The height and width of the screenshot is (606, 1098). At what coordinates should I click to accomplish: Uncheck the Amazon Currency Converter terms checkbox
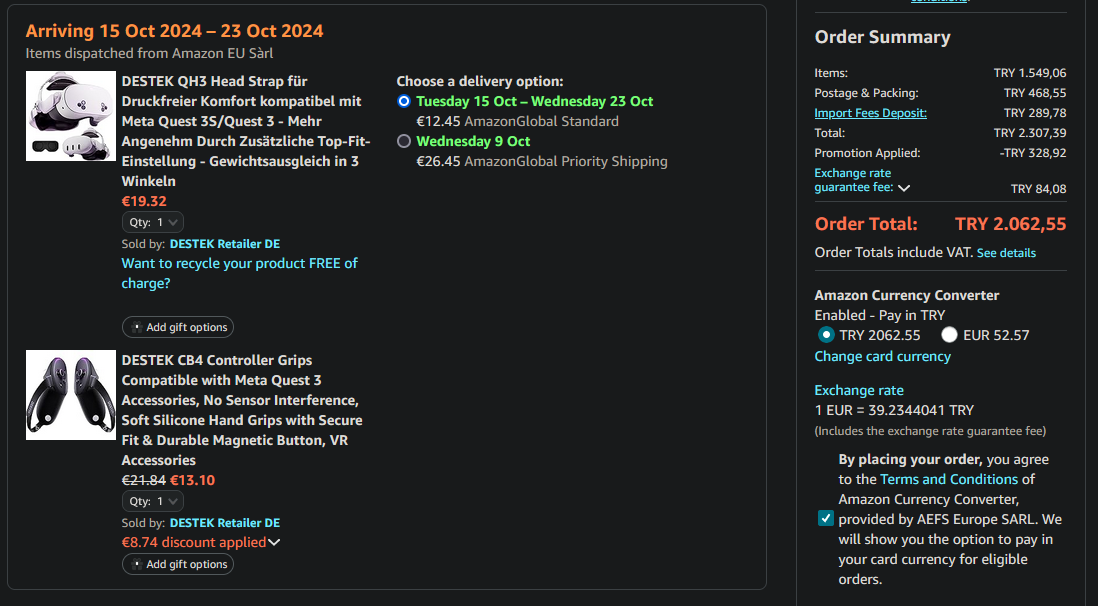point(825,518)
